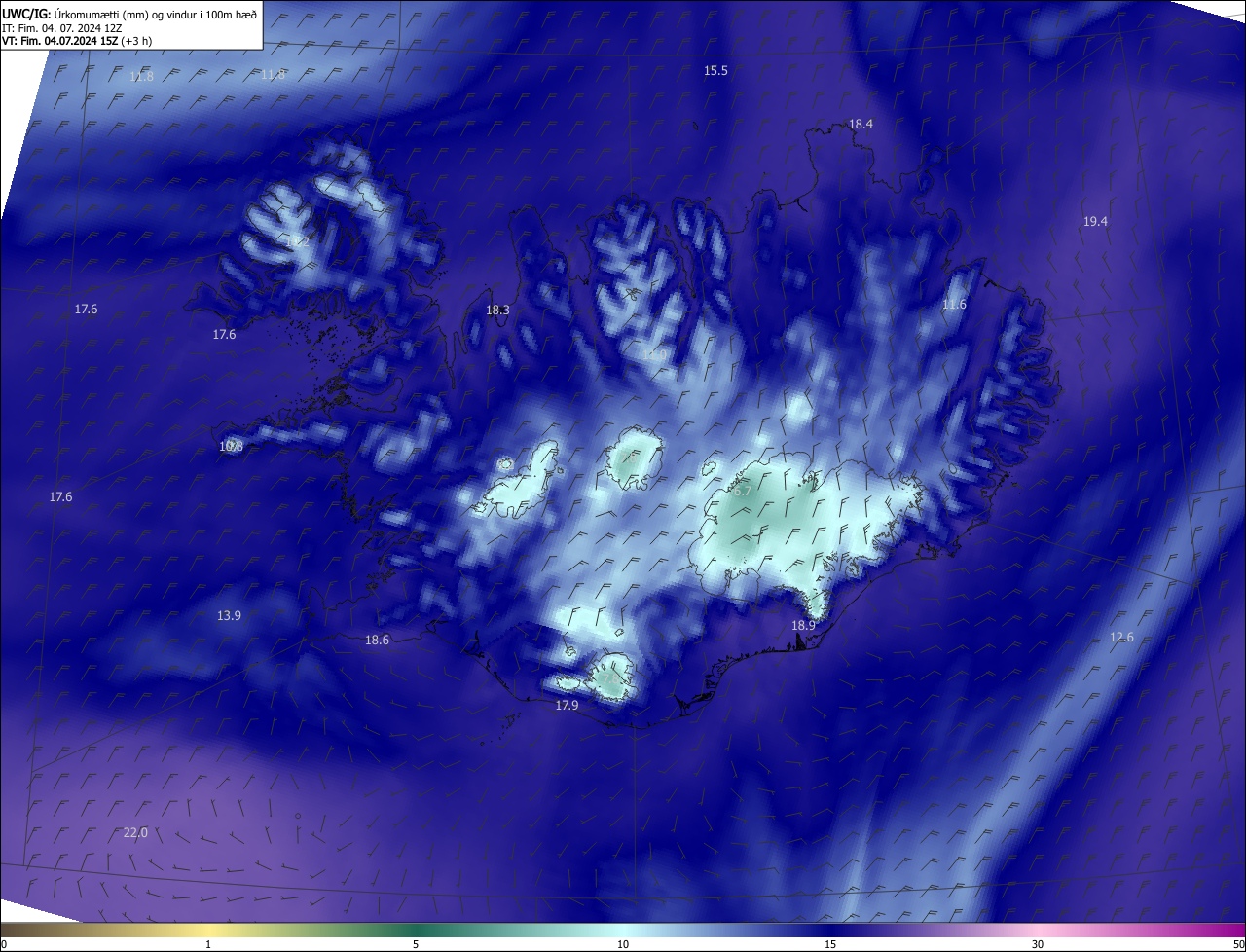The image size is (1246, 952).
Task: Click the 11.0 value in north-central Iceland
Action: click(x=654, y=355)
